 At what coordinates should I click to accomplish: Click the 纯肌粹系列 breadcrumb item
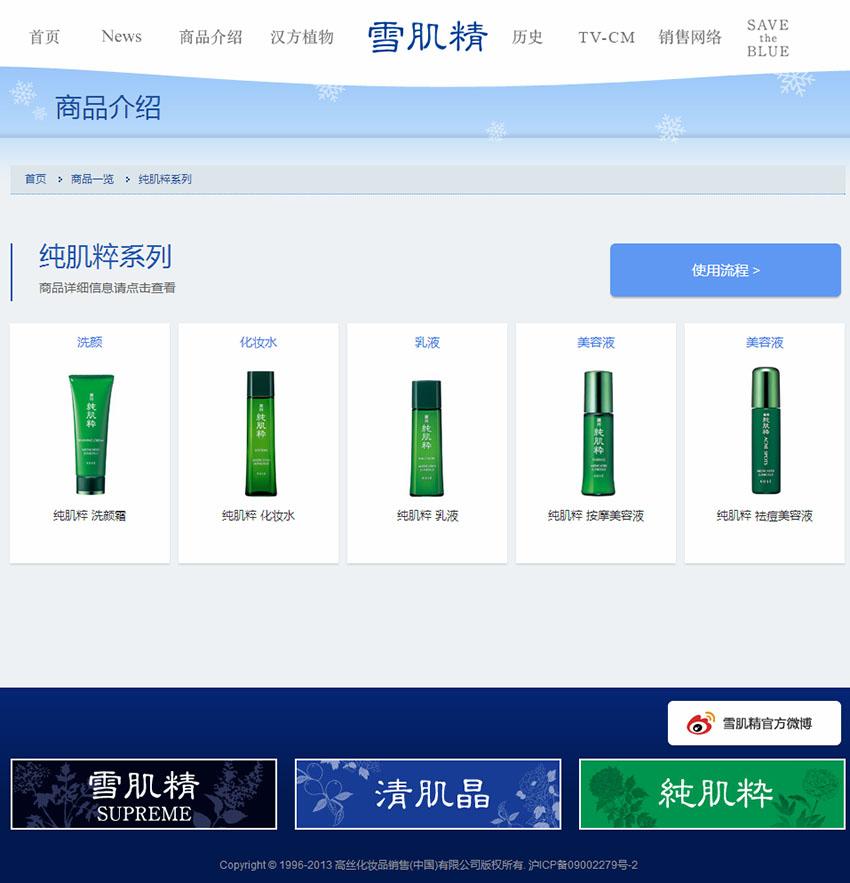(165, 179)
